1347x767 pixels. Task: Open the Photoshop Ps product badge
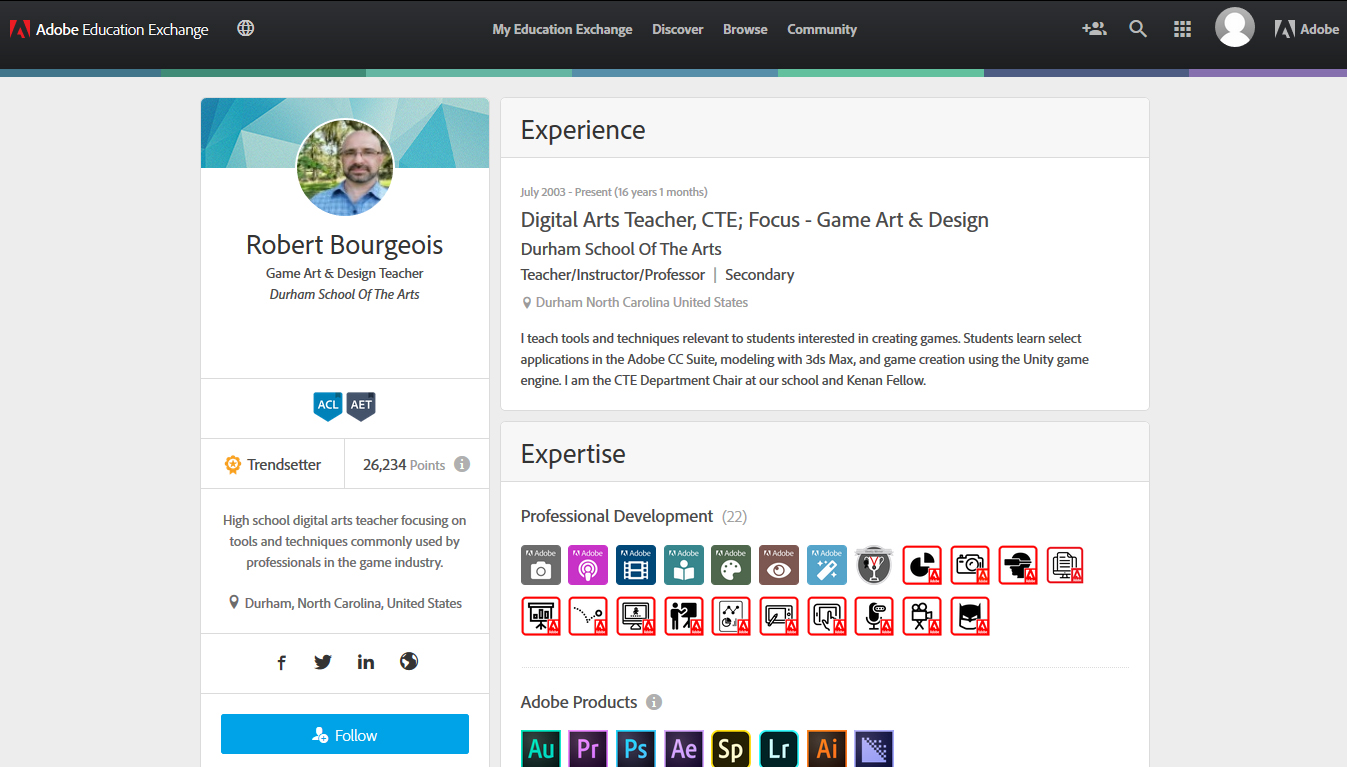pos(635,748)
